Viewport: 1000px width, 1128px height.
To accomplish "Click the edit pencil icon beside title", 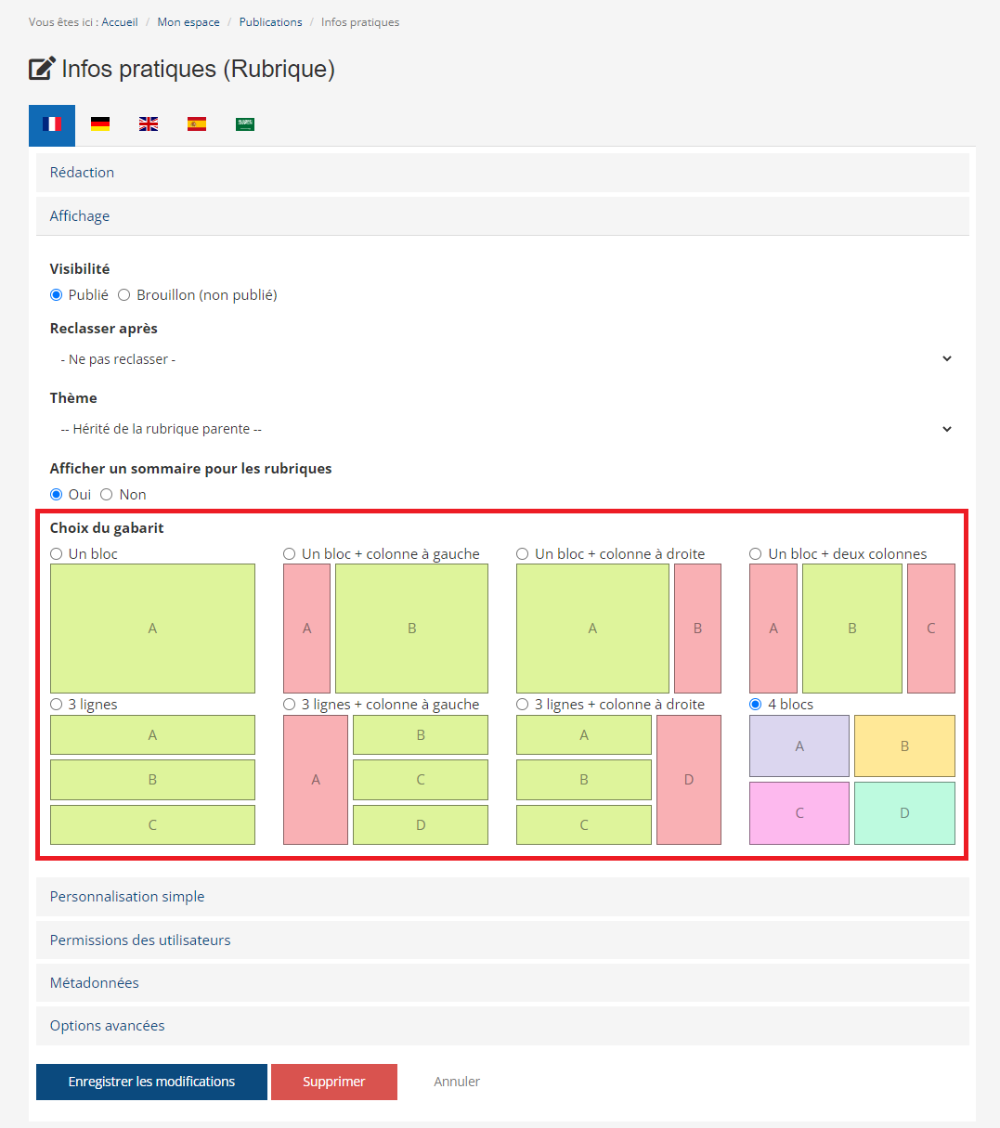I will (x=42, y=69).
